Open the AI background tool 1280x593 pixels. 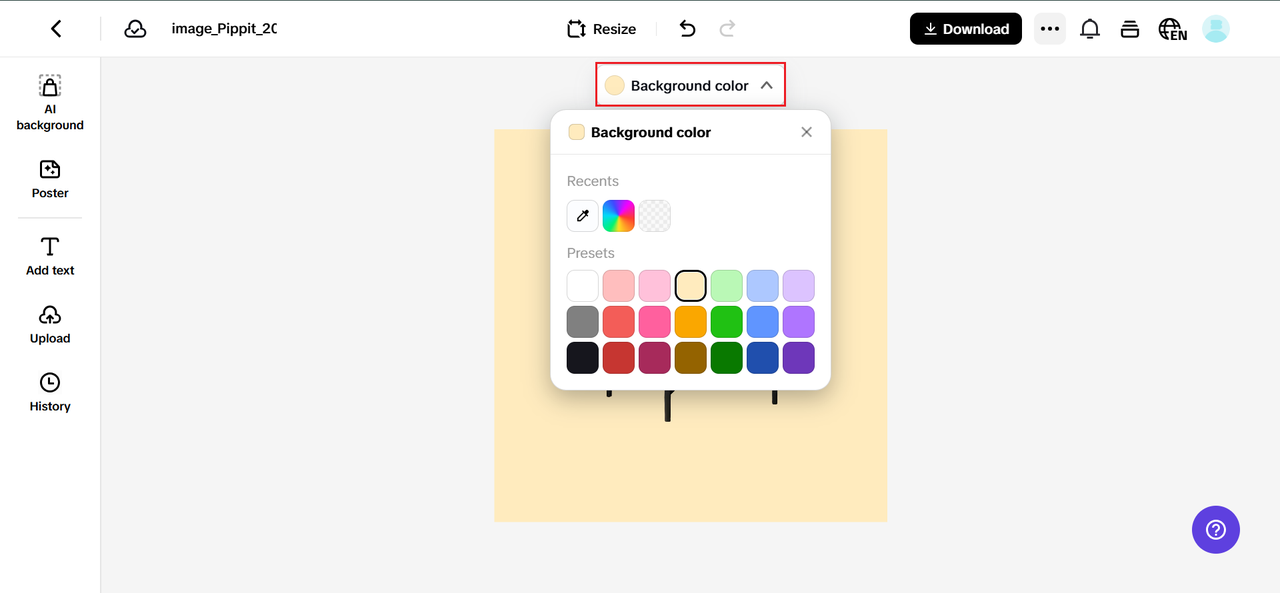pos(50,103)
